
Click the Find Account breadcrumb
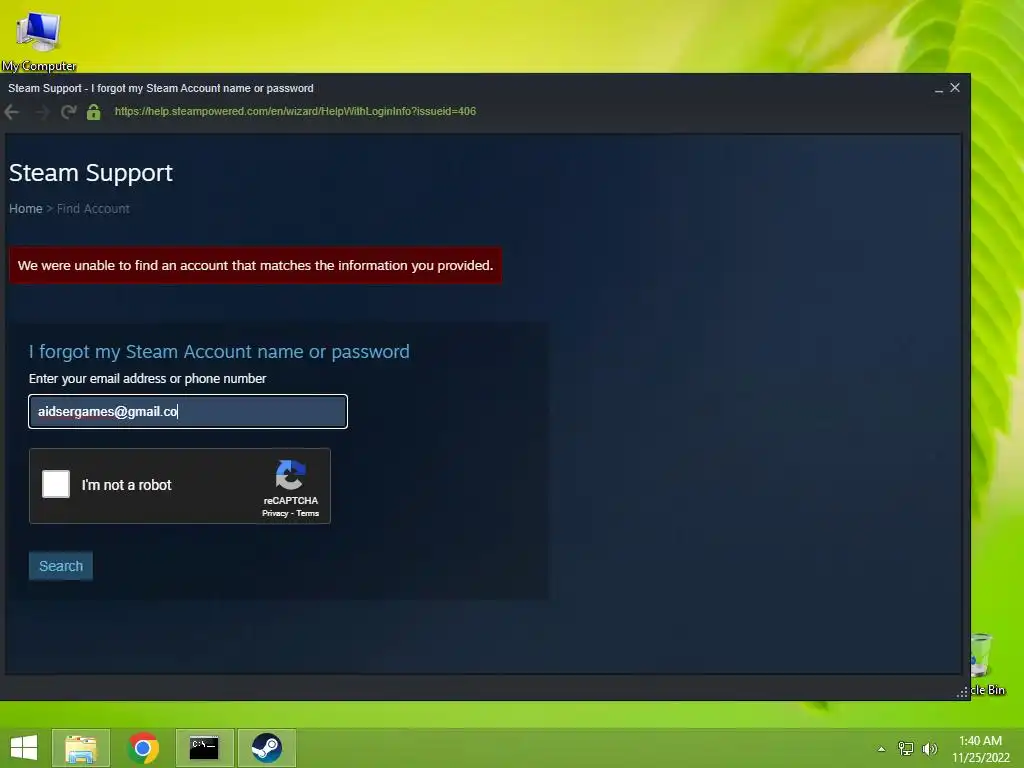[x=93, y=208]
